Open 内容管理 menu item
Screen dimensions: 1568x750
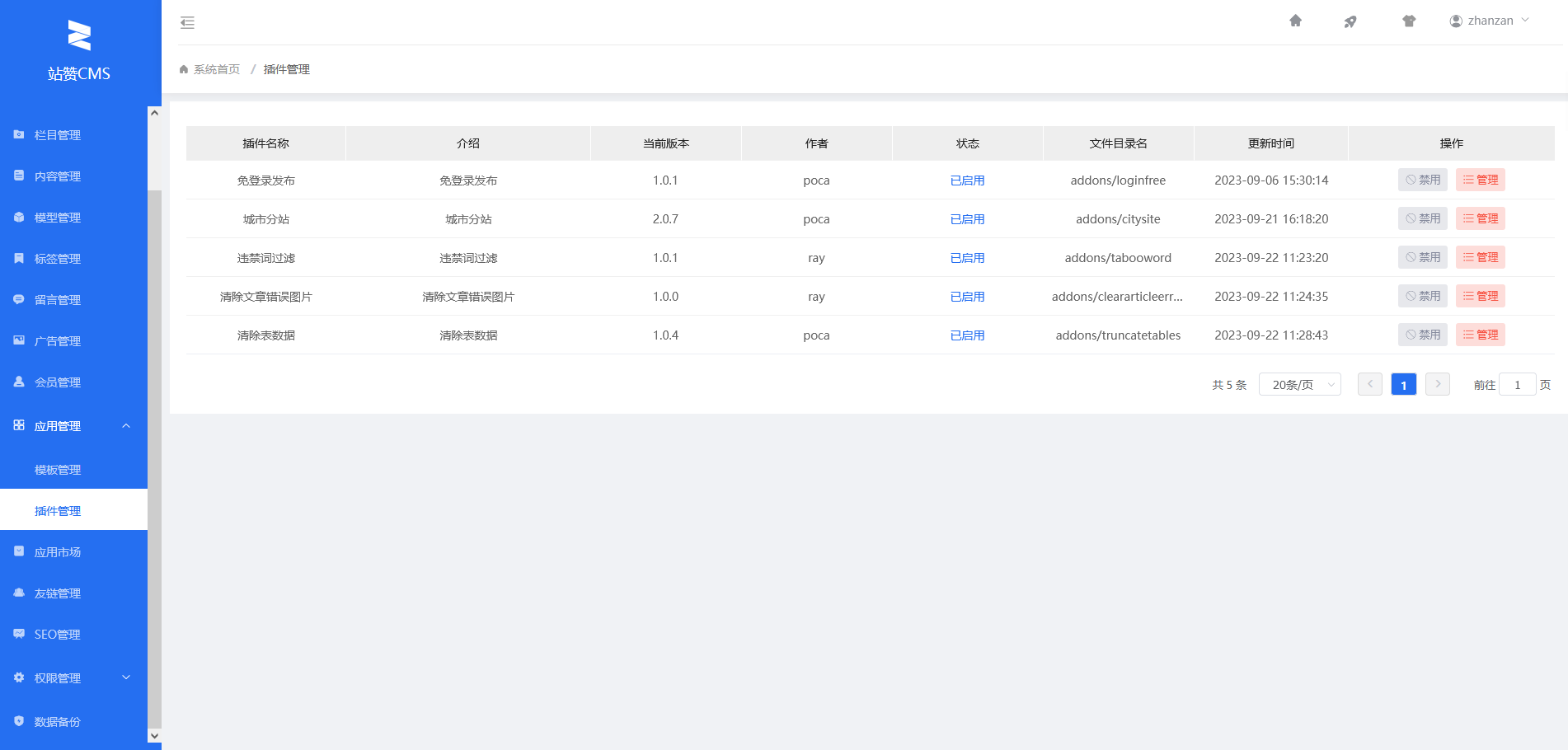(x=74, y=176)
